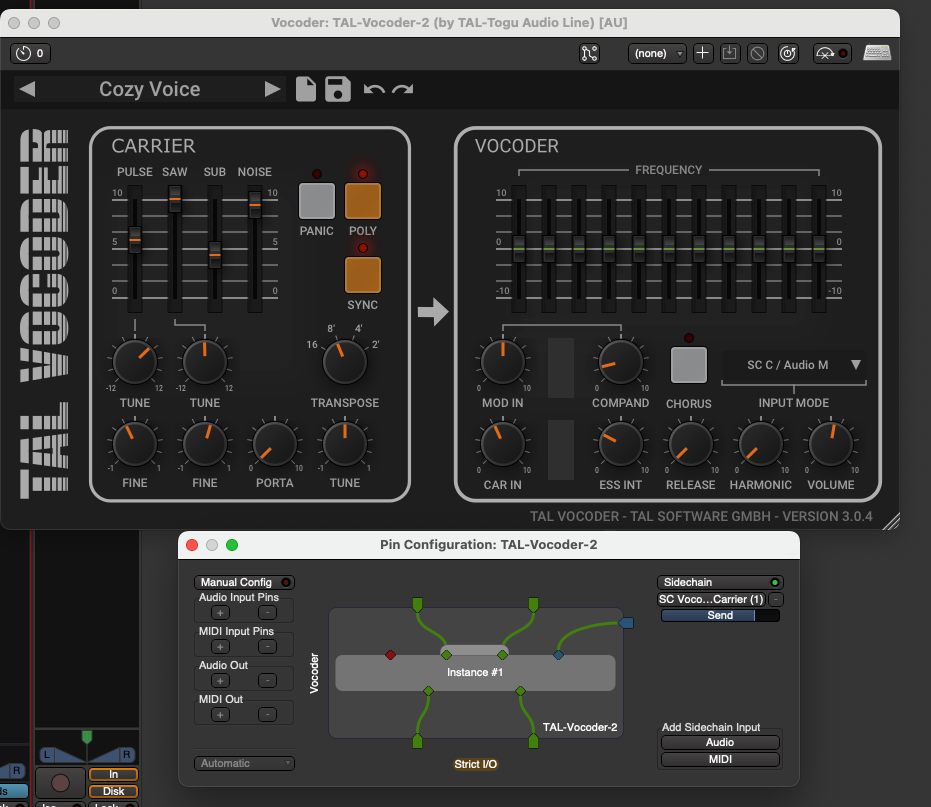
Task: Add an Audio sidechain input
Action: (x=720, y=742)
